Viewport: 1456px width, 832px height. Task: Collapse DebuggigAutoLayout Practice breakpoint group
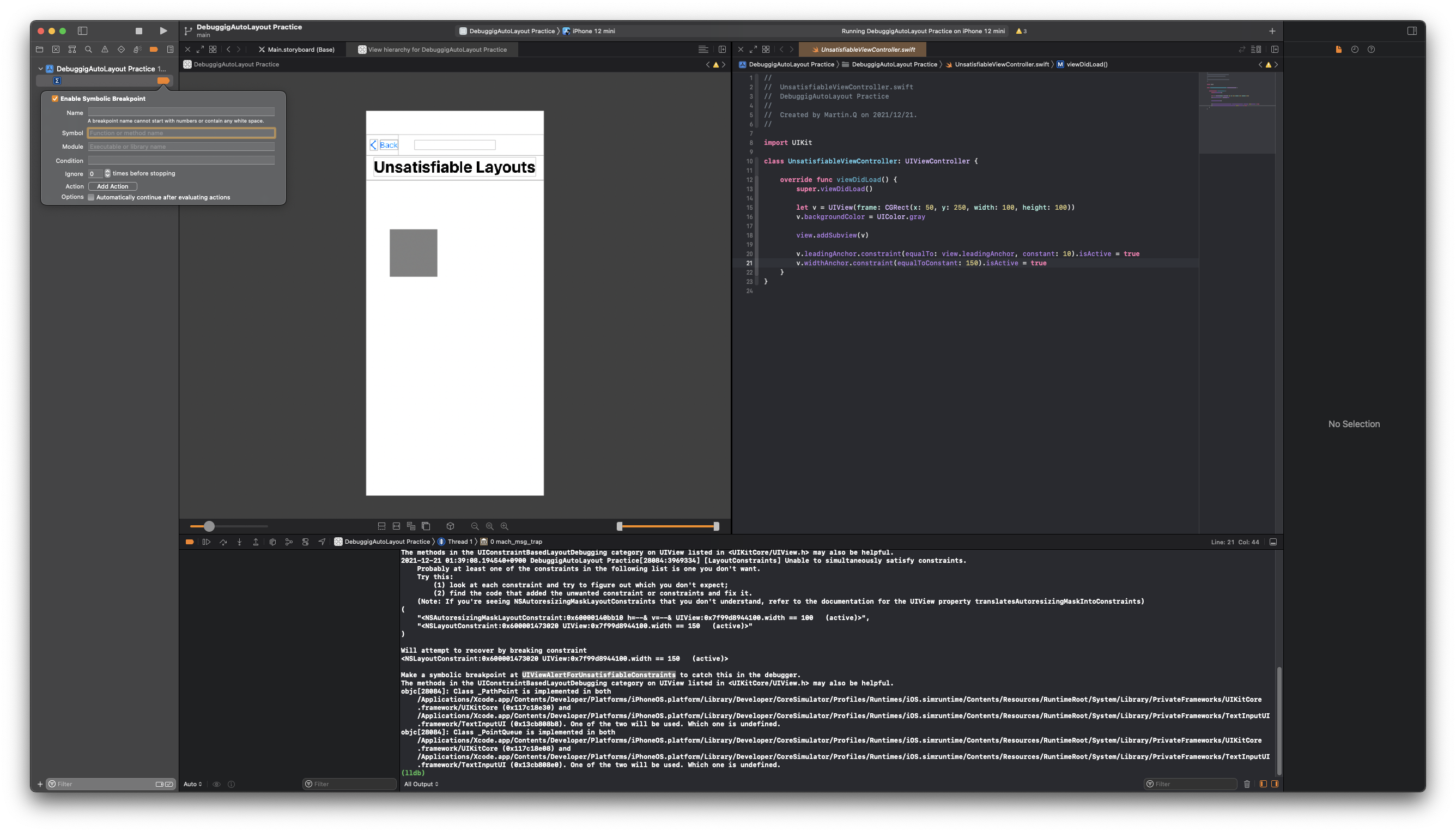(40, 69)
